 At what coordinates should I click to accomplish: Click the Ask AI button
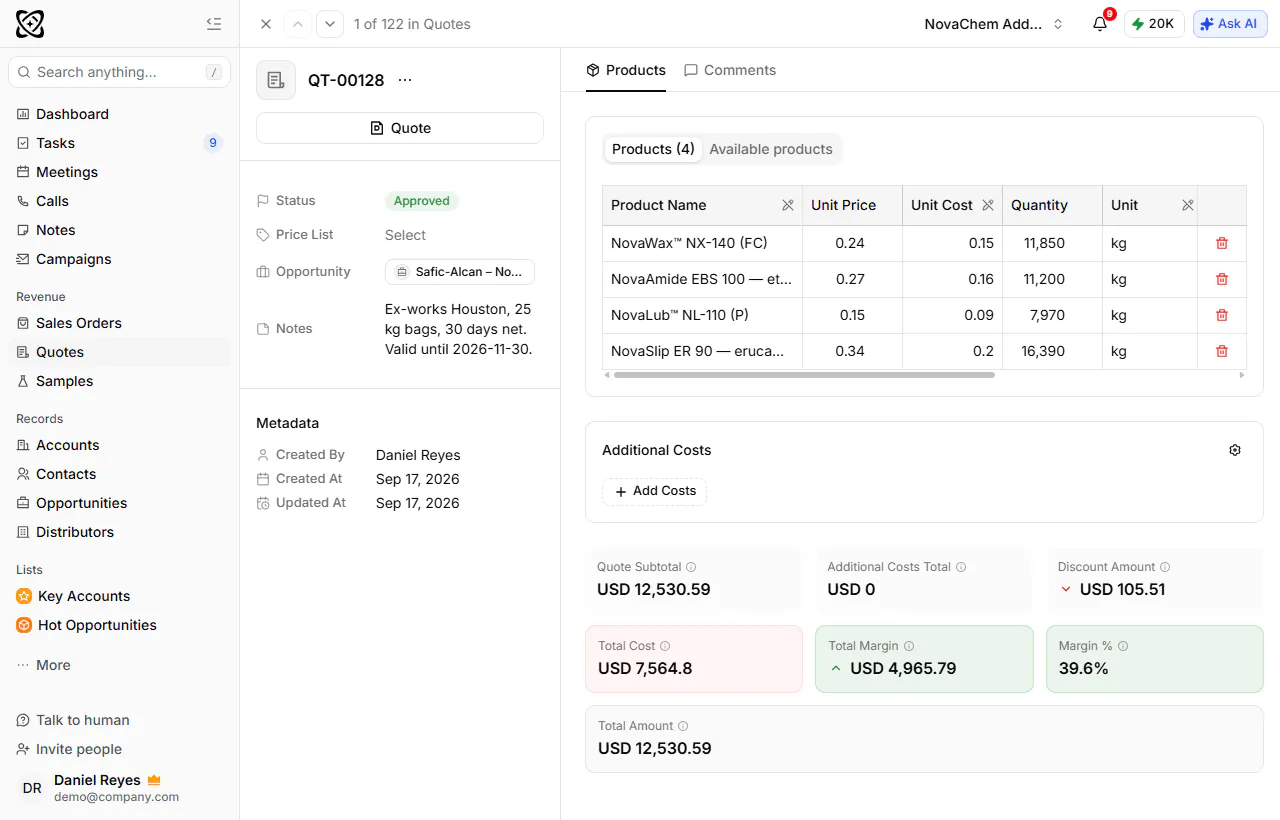(x=1230, y=24)
